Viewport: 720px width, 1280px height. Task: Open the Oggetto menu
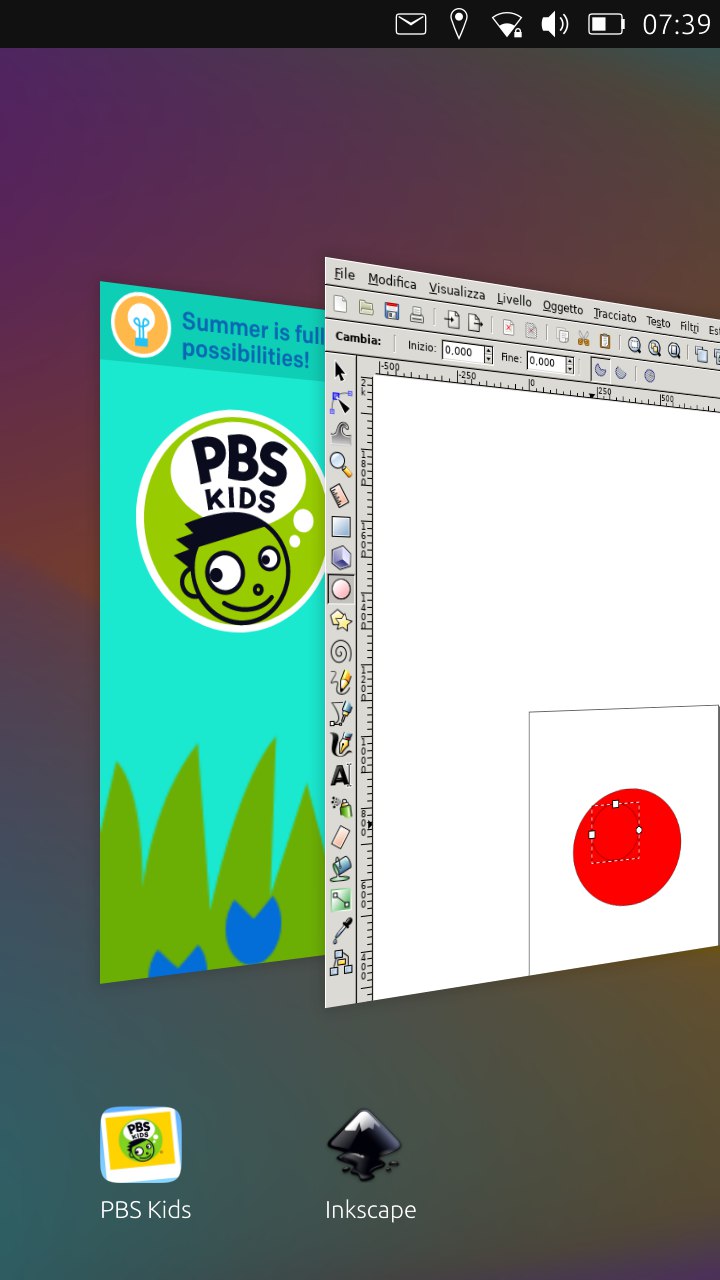click(562, 307)
